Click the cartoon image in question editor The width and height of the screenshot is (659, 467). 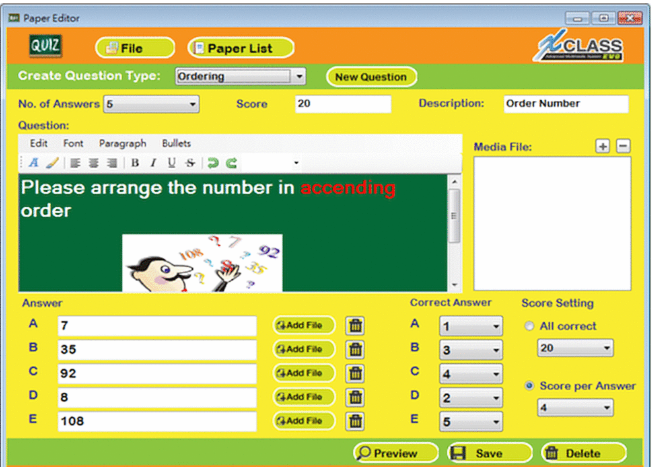click(202, 263)
